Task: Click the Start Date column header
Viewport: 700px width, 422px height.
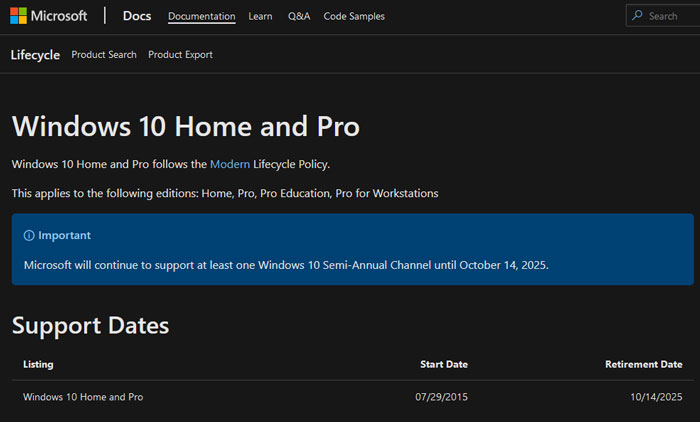Action: click(x=444, y=364)
